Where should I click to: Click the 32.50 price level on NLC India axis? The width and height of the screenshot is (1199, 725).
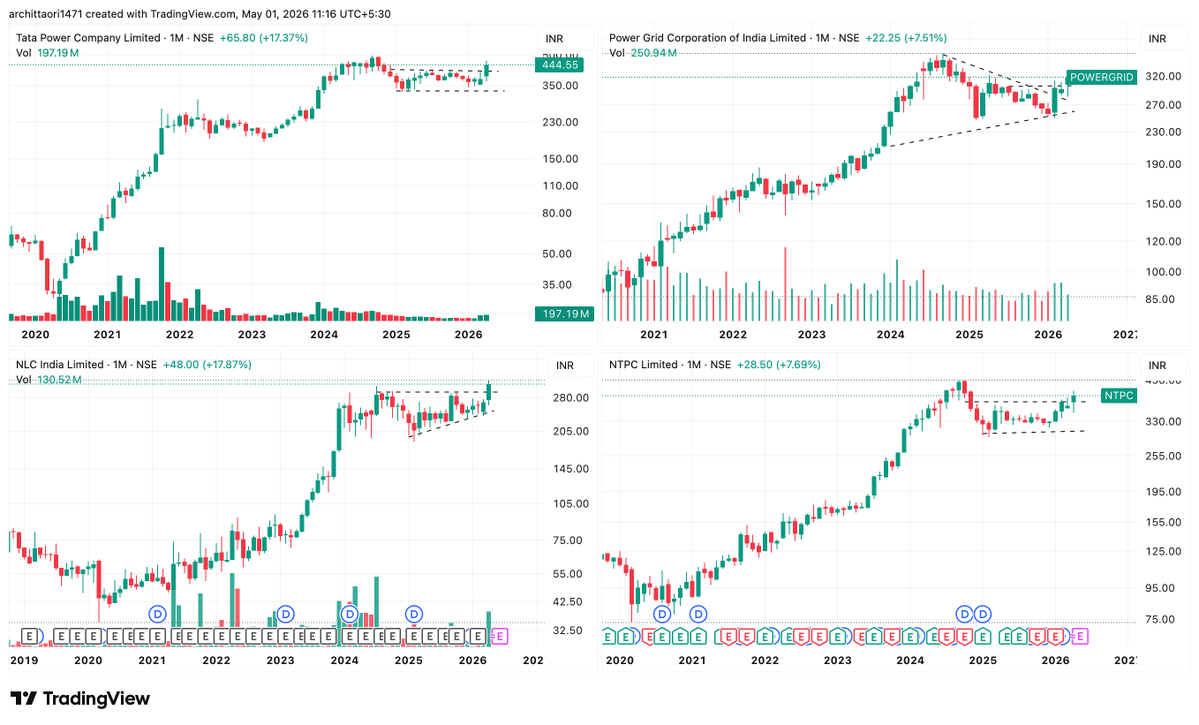coord(568,630)
